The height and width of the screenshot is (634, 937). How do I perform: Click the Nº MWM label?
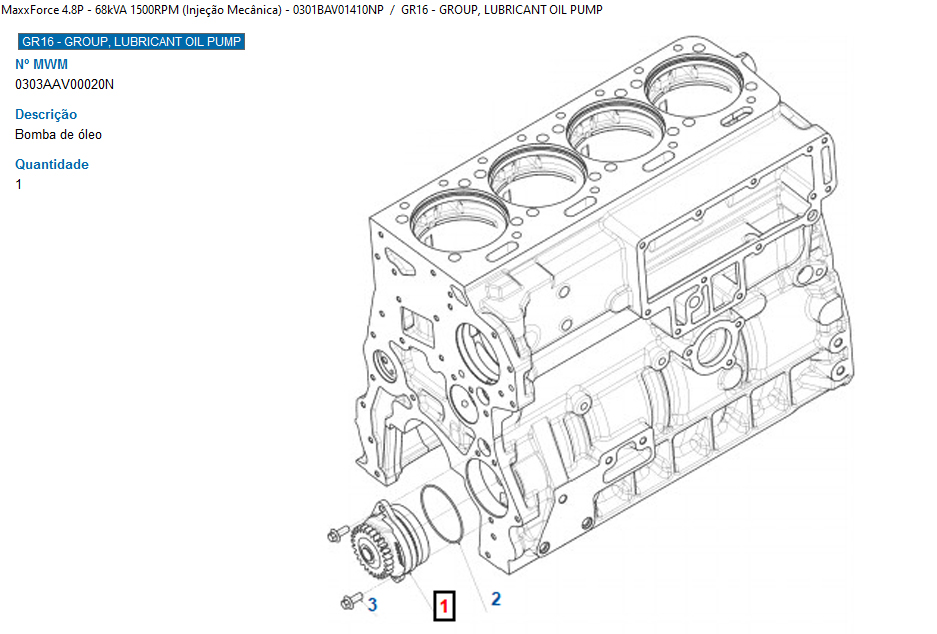41,65
